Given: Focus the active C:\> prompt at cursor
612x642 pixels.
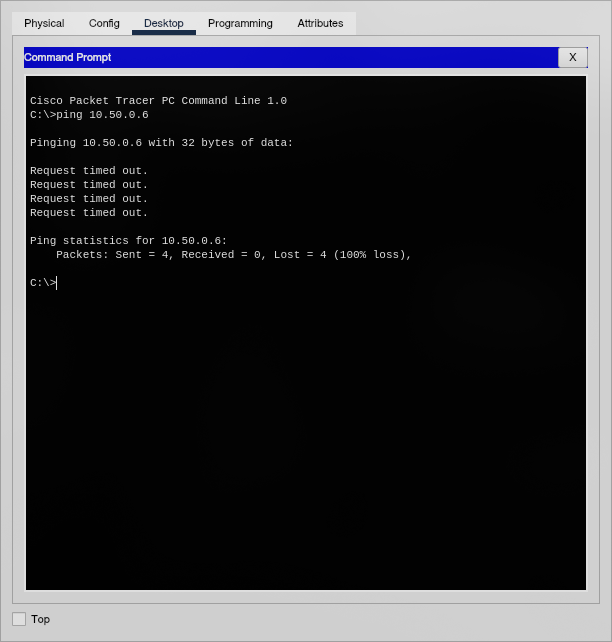Looking at the screenshot, I should (57, 283).
